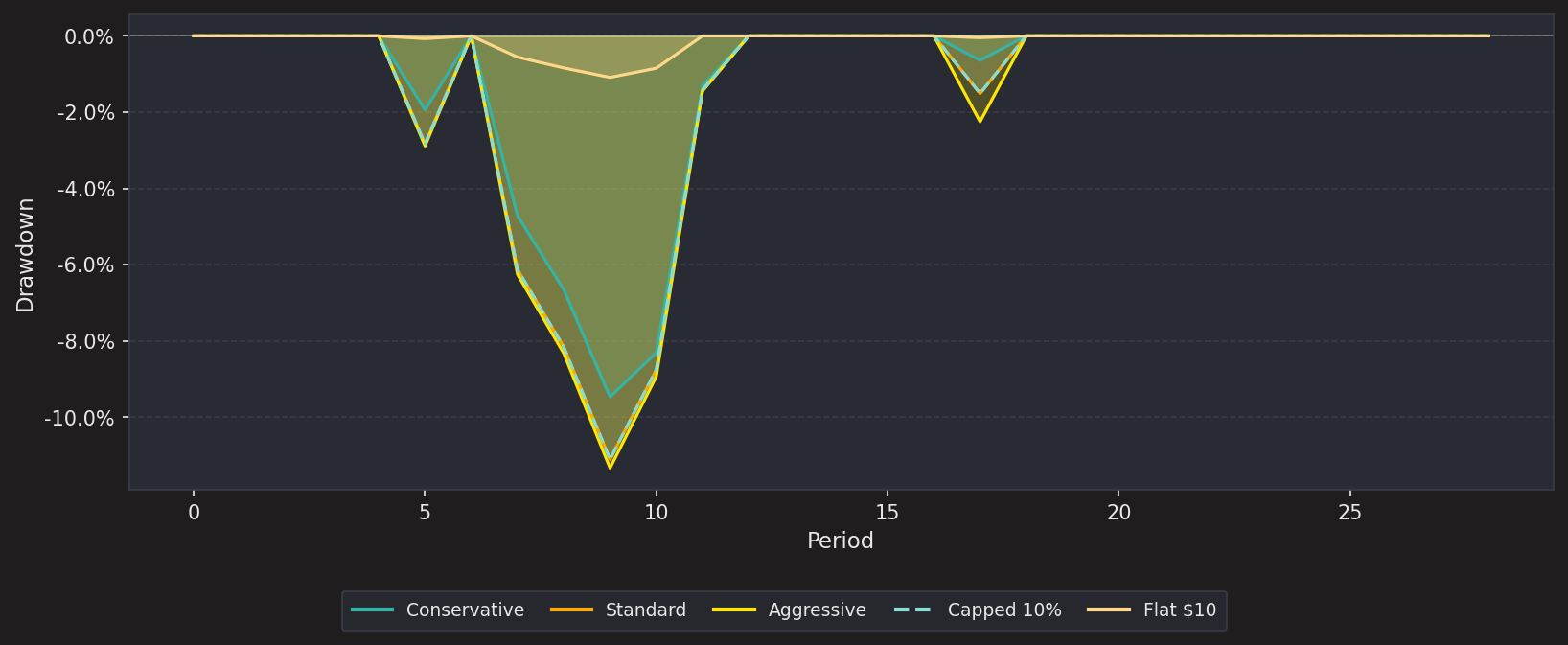Image resolution: width=1568 pixels, height=645 pixels.
Task: Click the deepest drawdown trough at period 9
Action: (610, 467)
